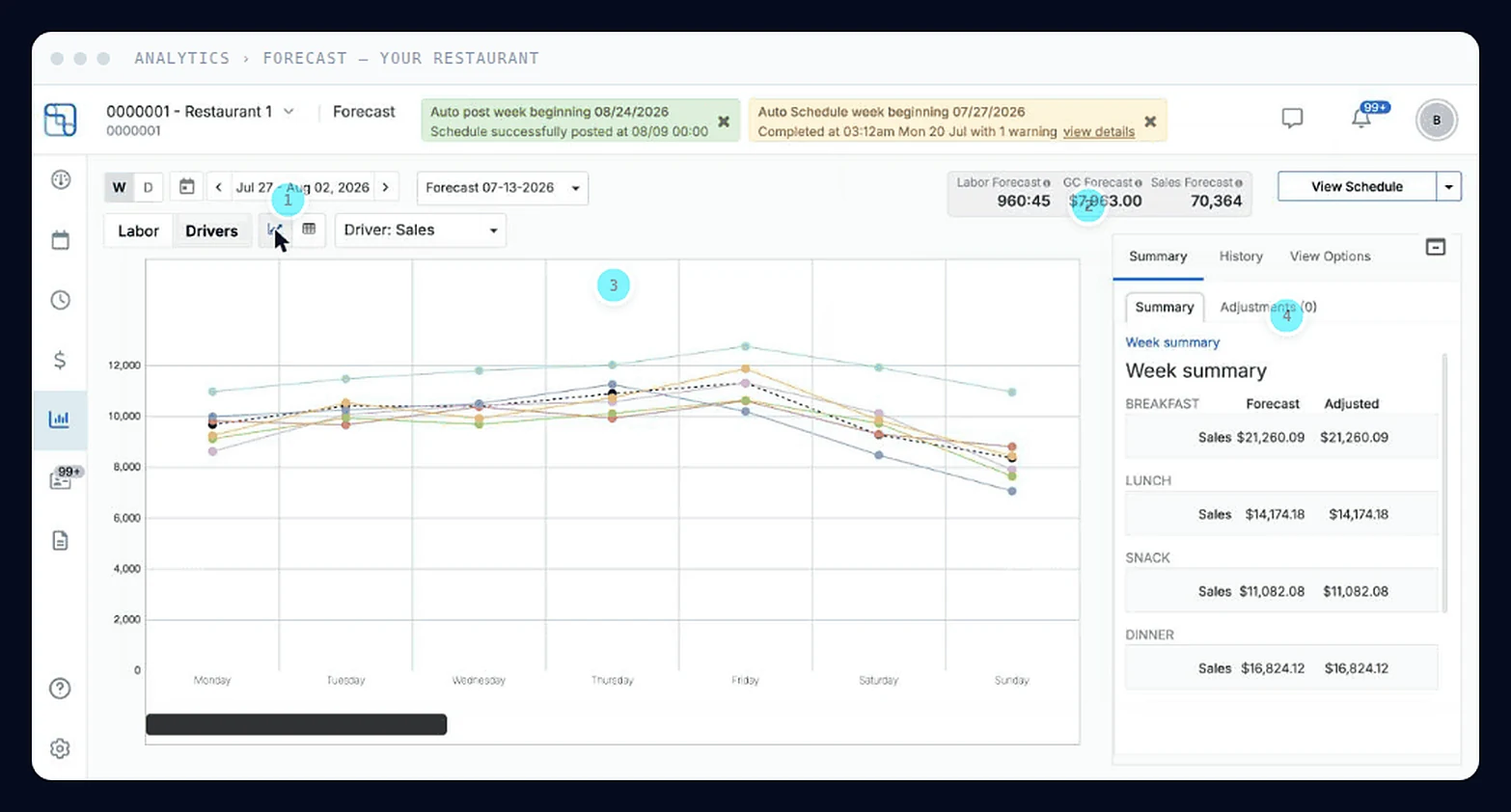The height and width of the screenshot is (812, 1511).
Task: Expand the Restaurant 1 location dropdown
Action: [288, 111]
